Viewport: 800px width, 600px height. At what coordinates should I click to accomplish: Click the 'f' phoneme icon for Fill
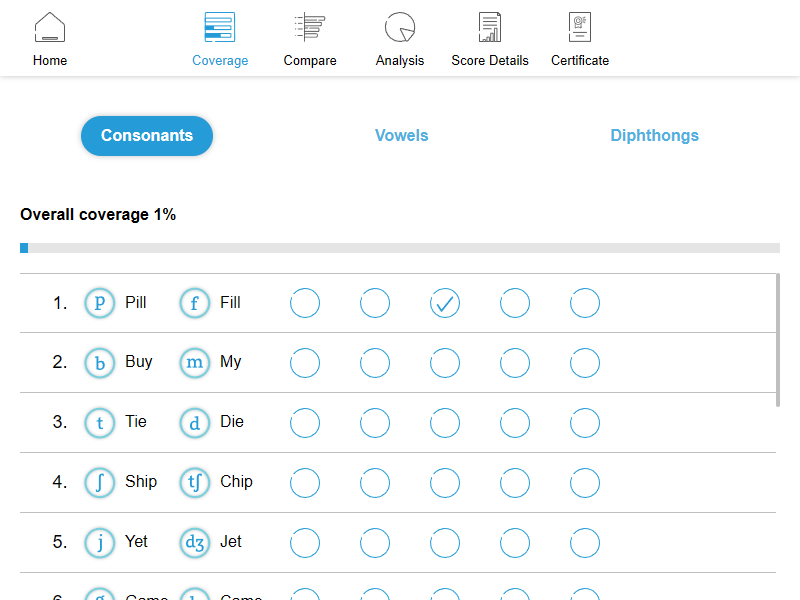click(x=195, y=303)
